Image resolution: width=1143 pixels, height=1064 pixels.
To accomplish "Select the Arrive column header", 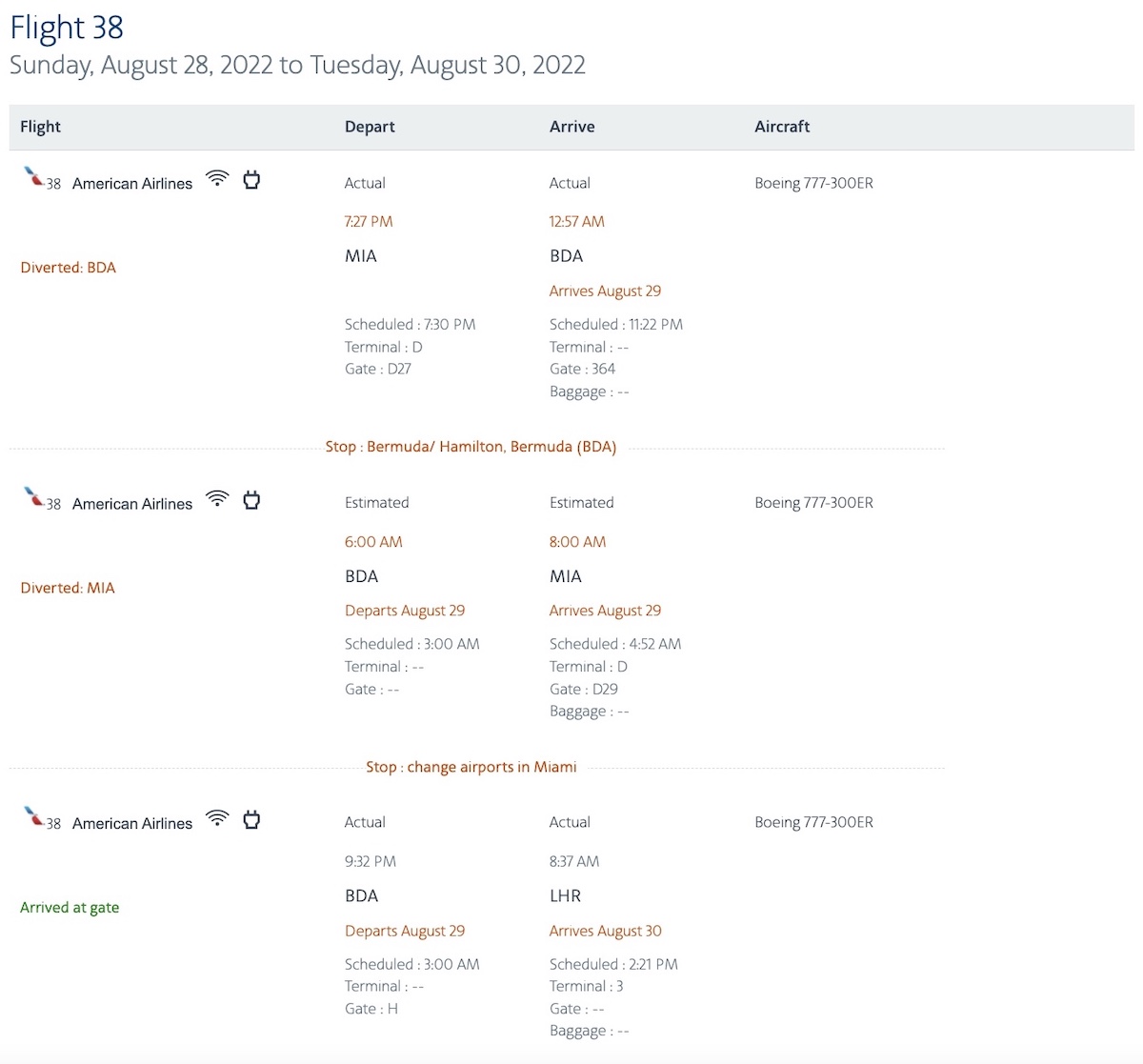I will tap(572, 127).
